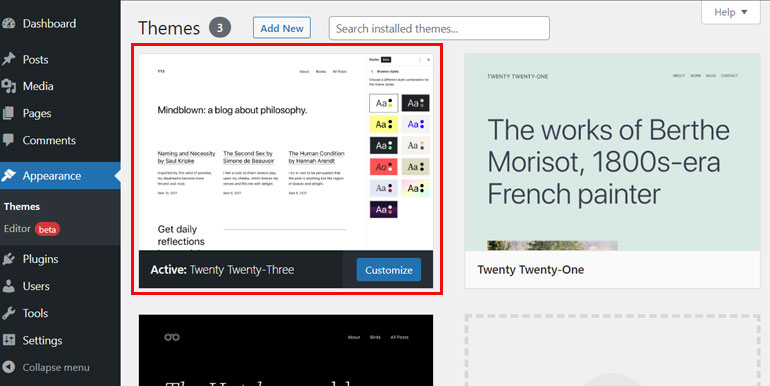Click the Customize button for Twenty Twenty-Three
This screenshot has width=770, height=386.
click(x=388, y=270)
